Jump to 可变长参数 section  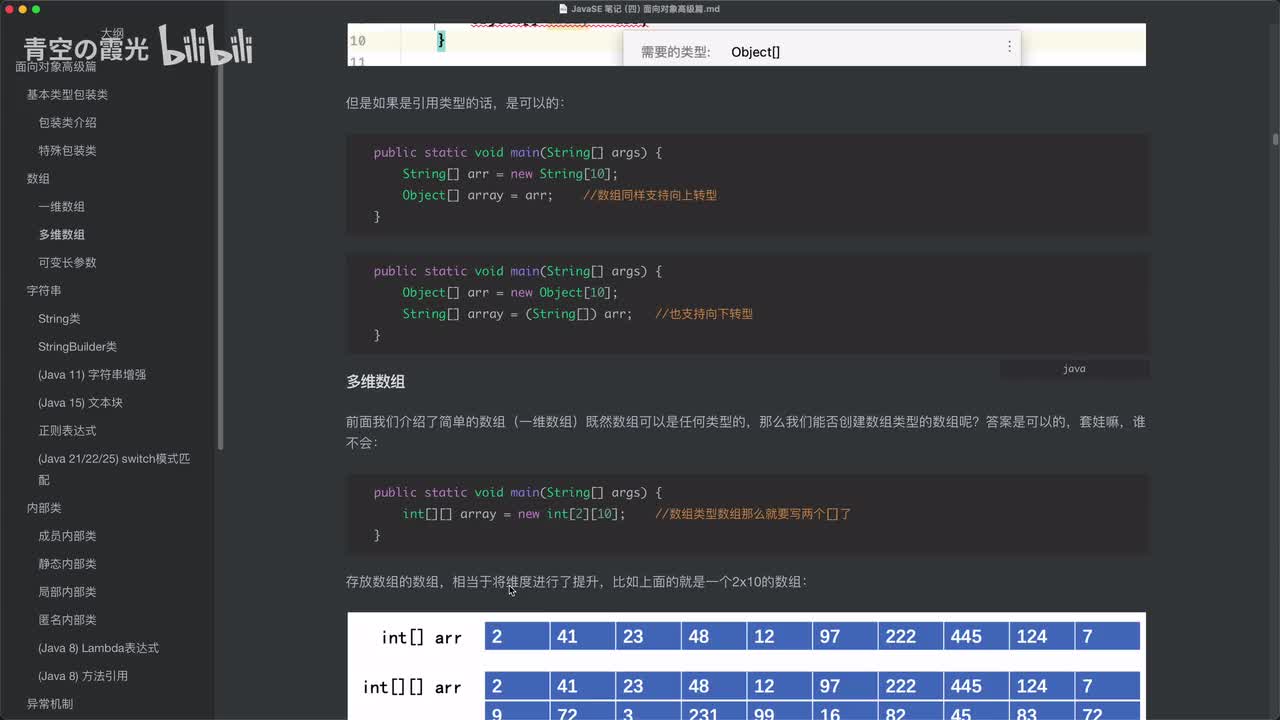pos(67,263)
